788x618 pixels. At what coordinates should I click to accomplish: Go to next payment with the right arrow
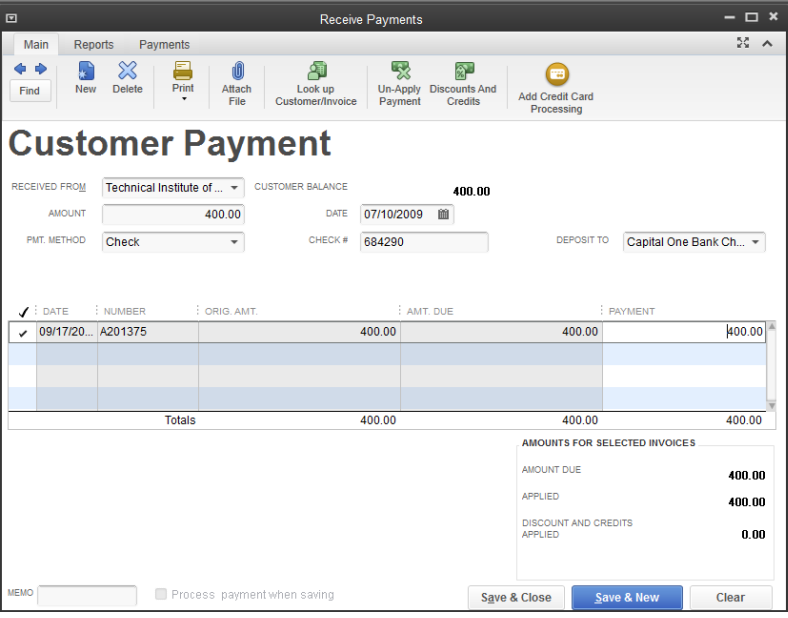pos(41,69)
